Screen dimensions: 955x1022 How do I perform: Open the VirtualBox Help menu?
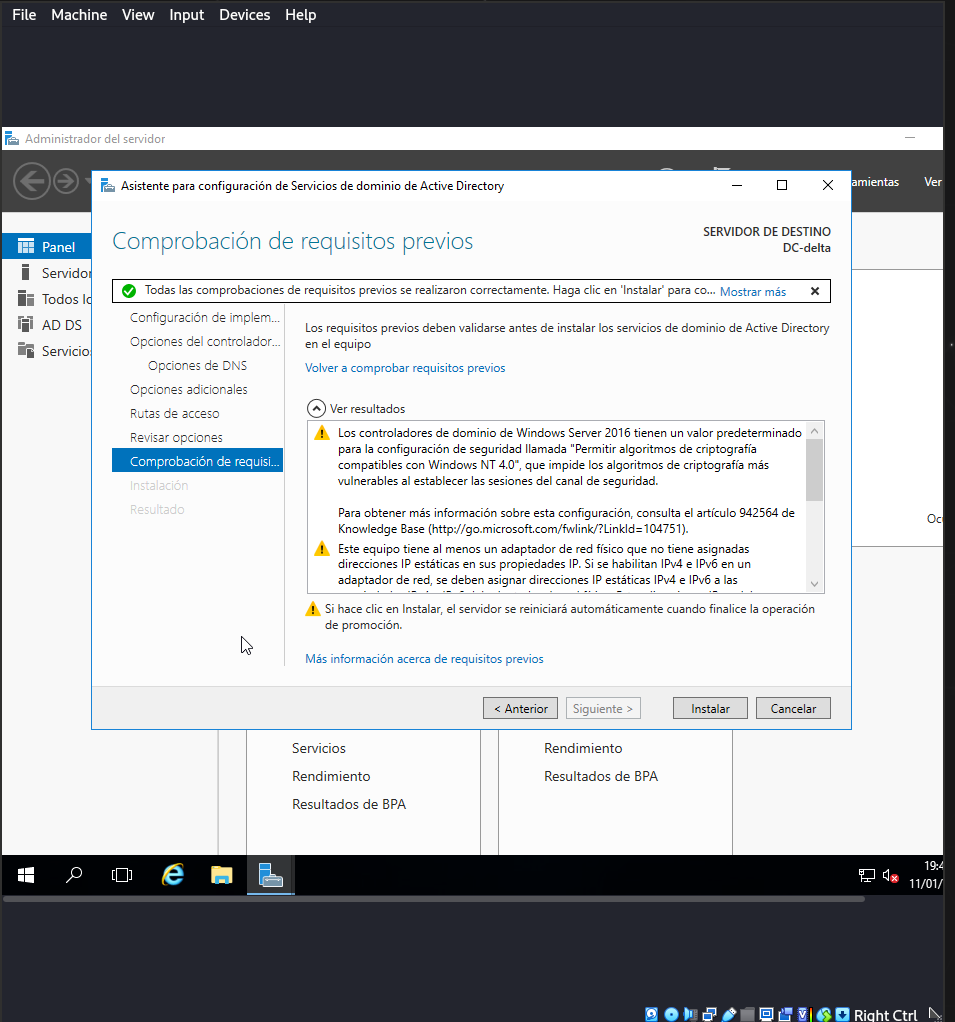click(x=301, y=14)
